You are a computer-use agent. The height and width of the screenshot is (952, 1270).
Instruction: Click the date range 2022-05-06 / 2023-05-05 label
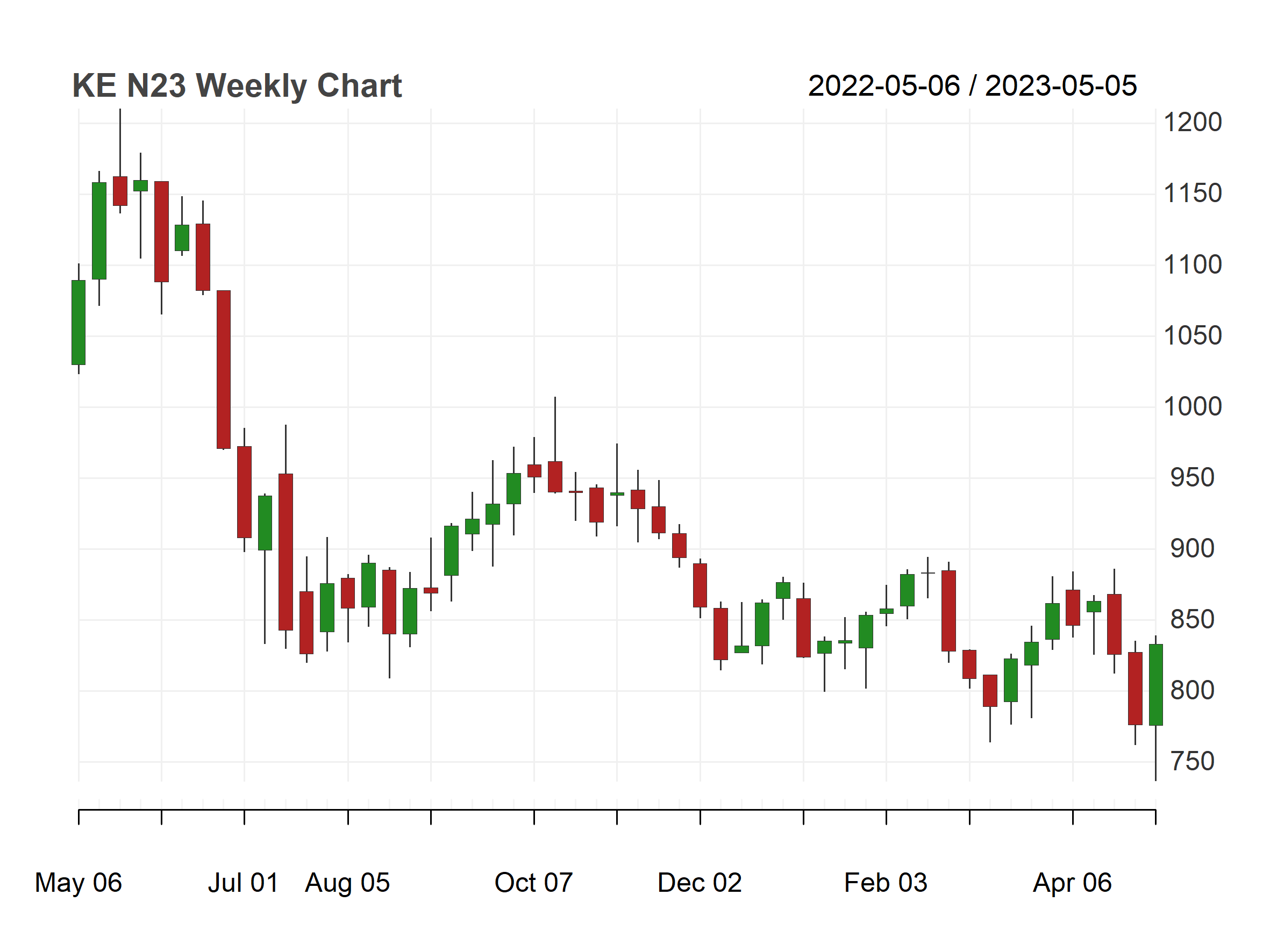[x=973, y=86]
